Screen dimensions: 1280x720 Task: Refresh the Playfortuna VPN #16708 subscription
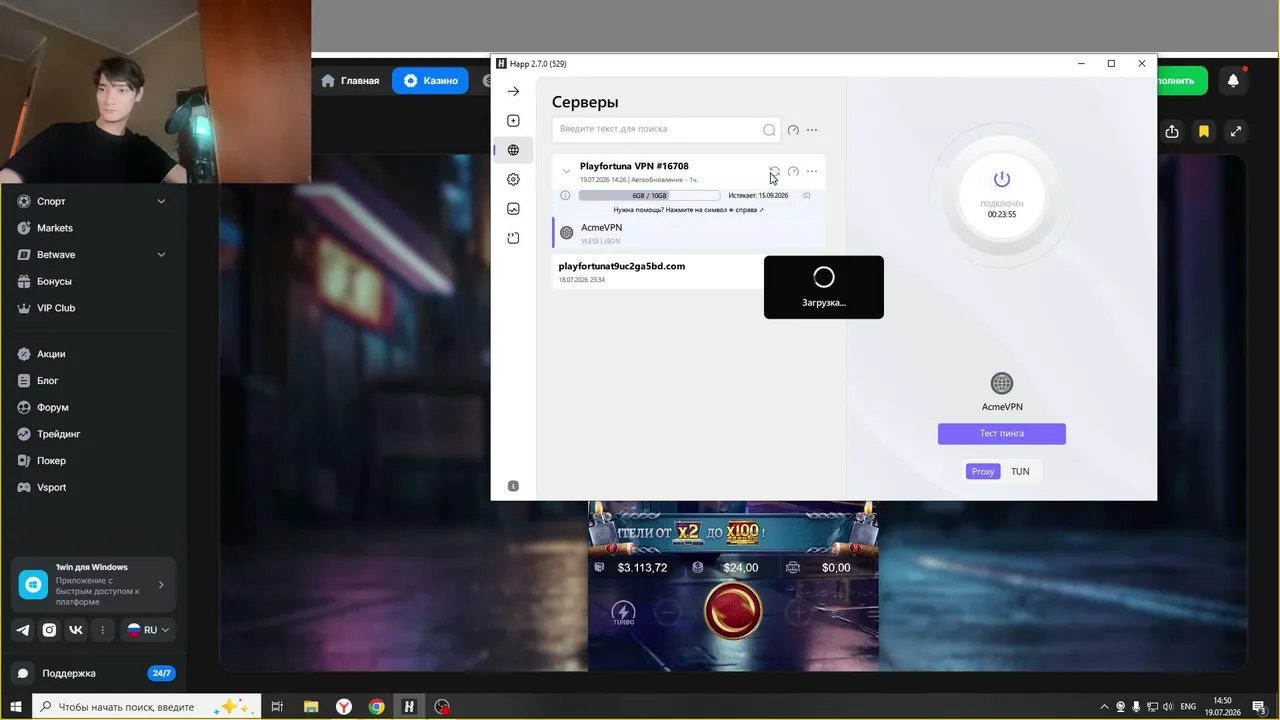[x=774, y=171]
